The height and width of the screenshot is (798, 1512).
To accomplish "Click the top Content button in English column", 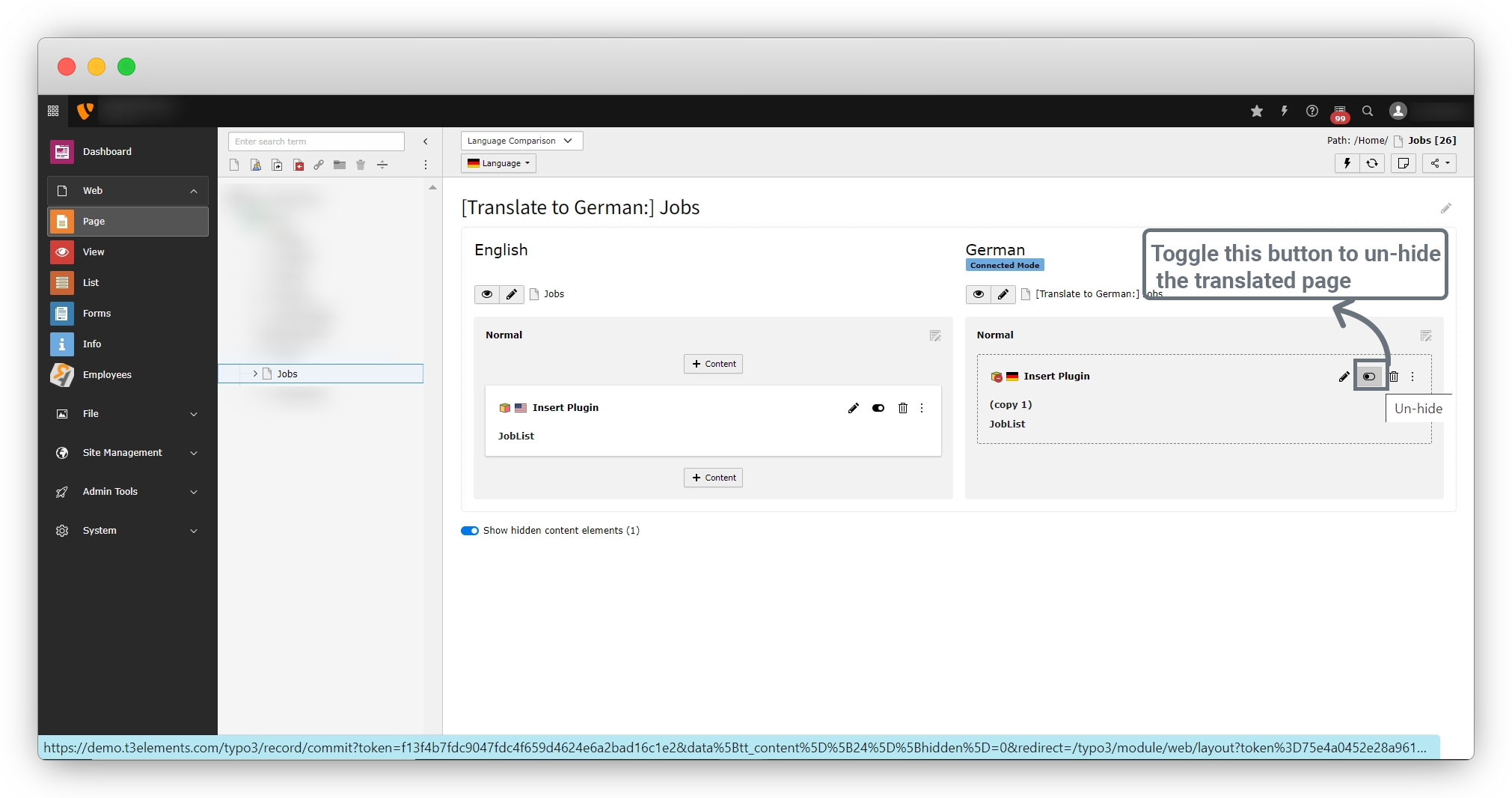I will [x=713, y=364].
